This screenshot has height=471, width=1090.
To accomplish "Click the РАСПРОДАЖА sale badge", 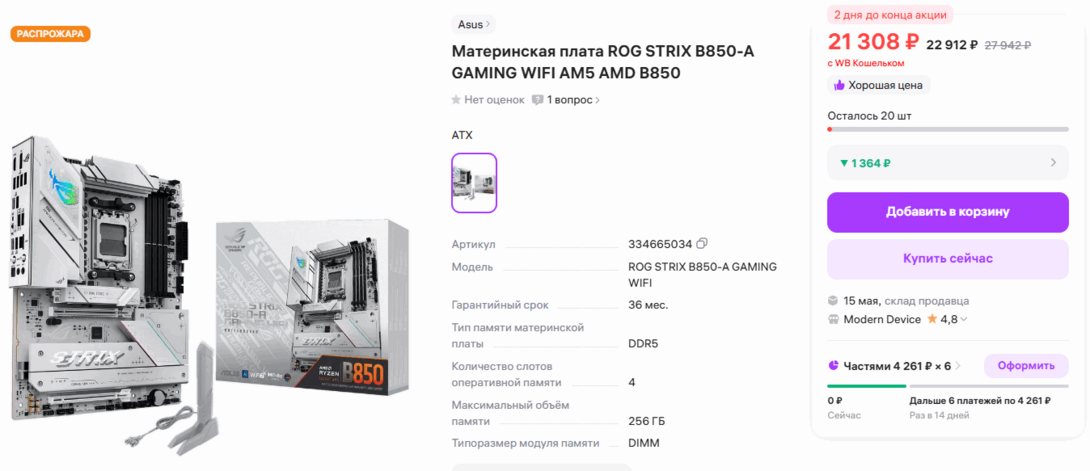I will pos(50,33).
